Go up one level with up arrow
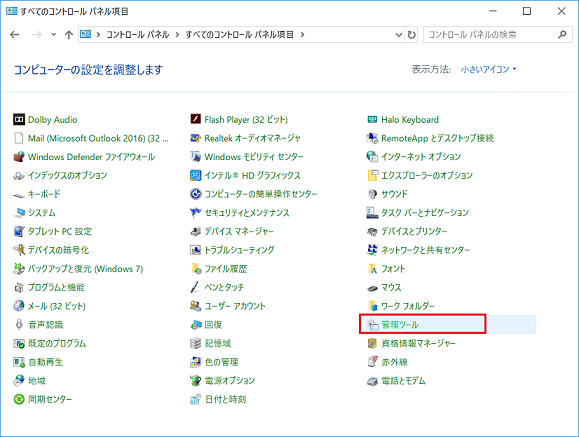The width and height of the screenshot is (579, 437). tap(69, 35)
